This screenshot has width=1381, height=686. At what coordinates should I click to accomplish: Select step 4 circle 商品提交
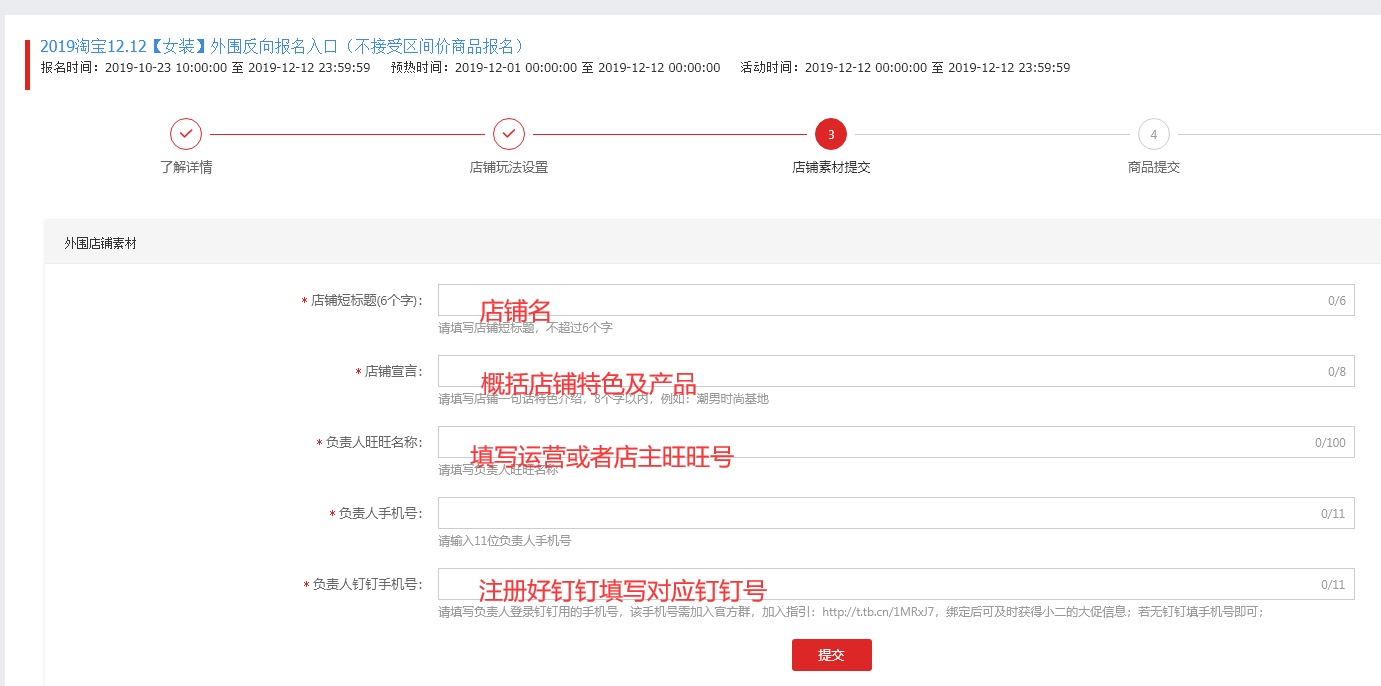(1154, 133)
